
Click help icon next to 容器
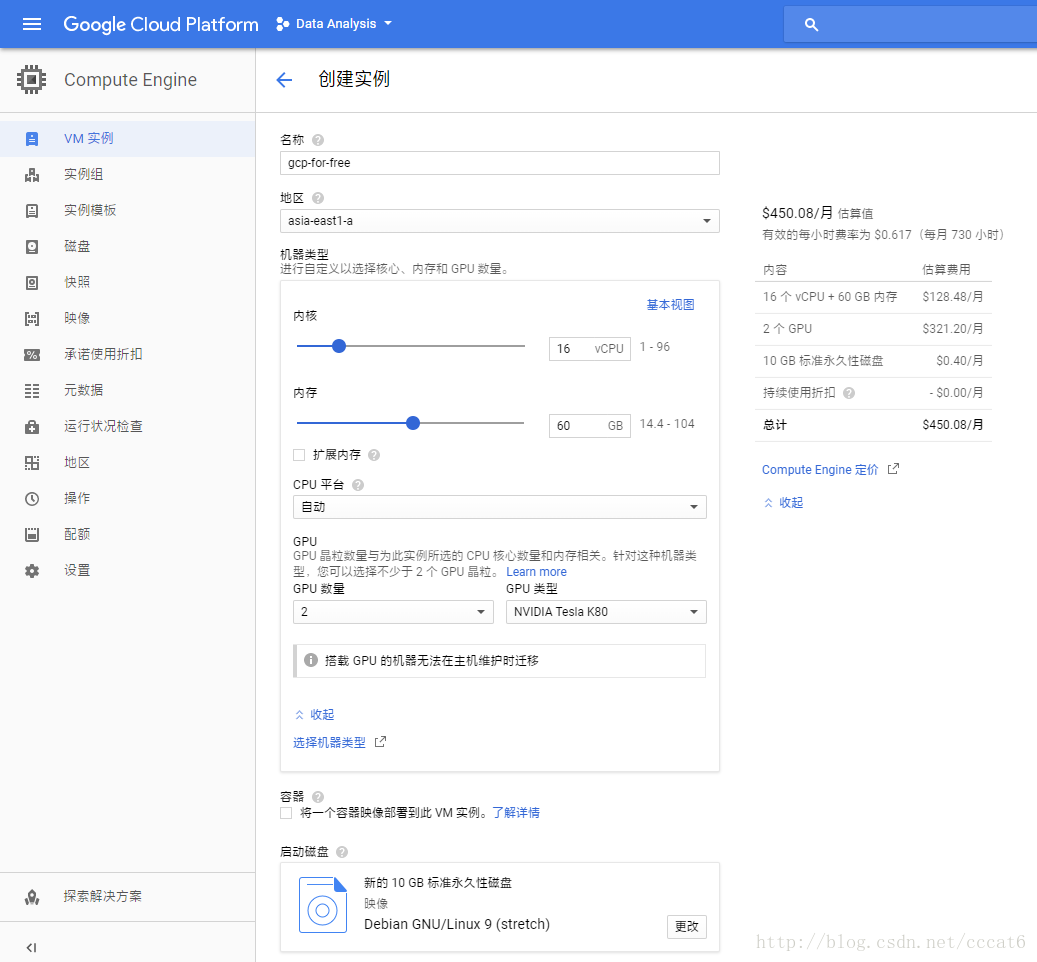(x=318, y=797)
